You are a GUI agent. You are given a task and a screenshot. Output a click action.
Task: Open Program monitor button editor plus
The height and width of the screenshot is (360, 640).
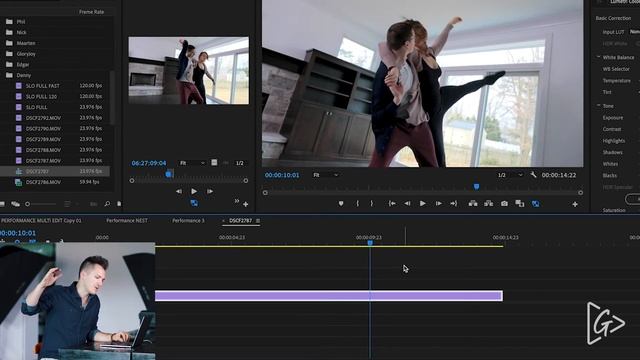point(575,204)
